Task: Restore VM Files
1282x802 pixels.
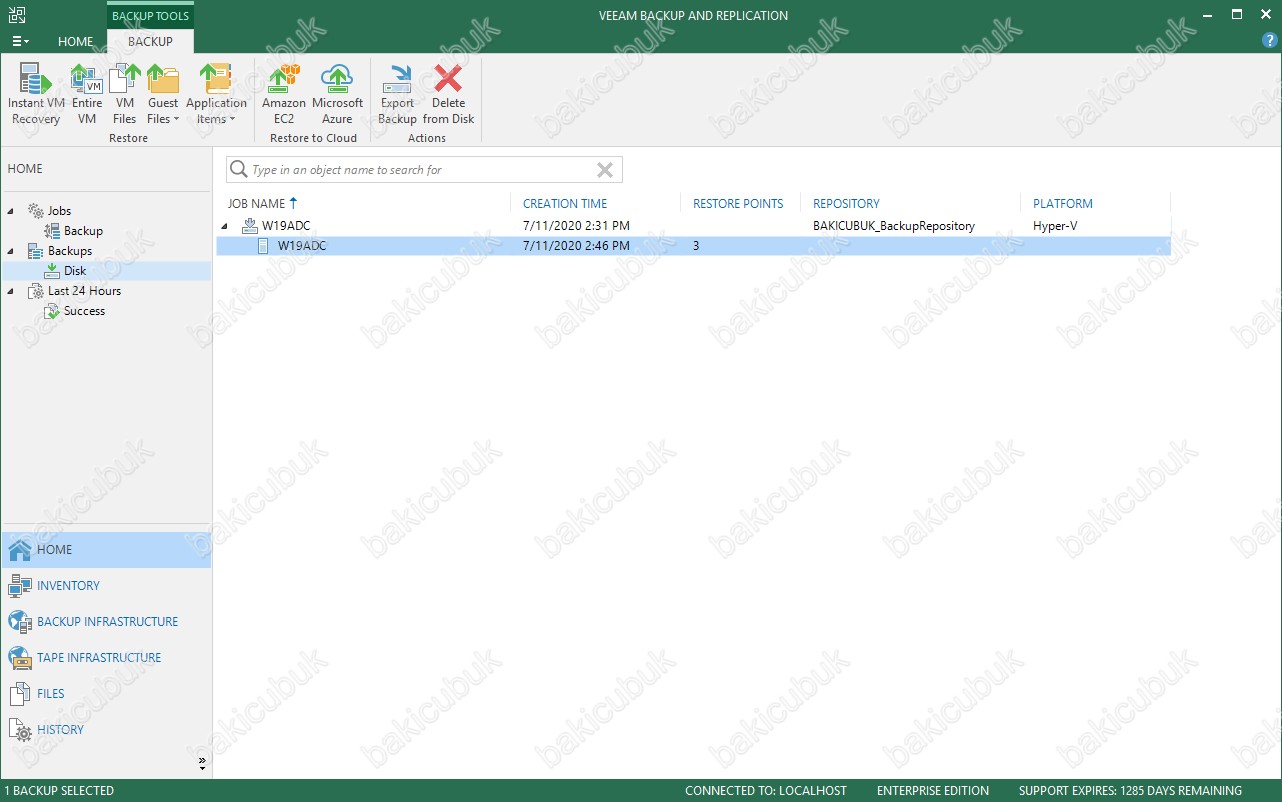Action: click(x=124, y=94)
